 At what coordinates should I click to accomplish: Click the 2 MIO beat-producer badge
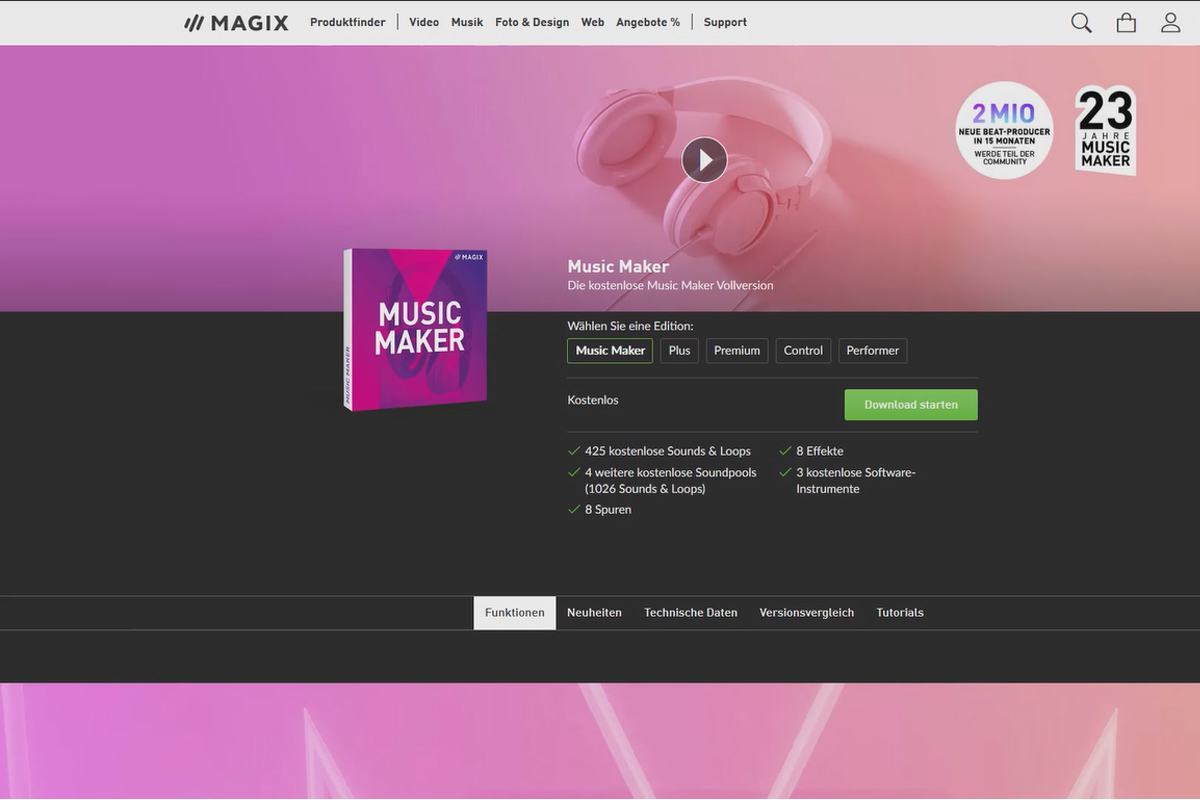pos(1004,130)
